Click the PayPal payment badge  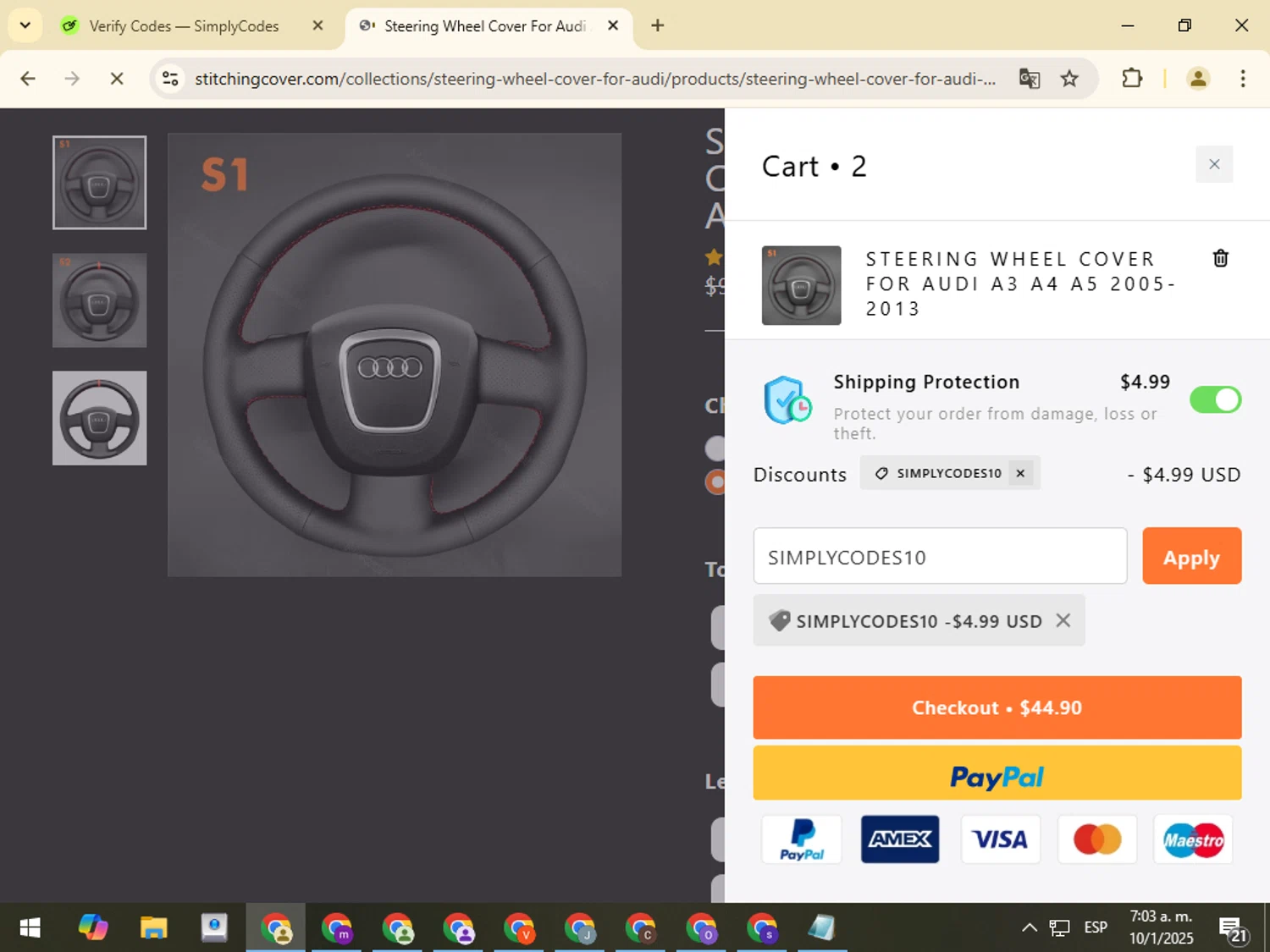[802, 839]
